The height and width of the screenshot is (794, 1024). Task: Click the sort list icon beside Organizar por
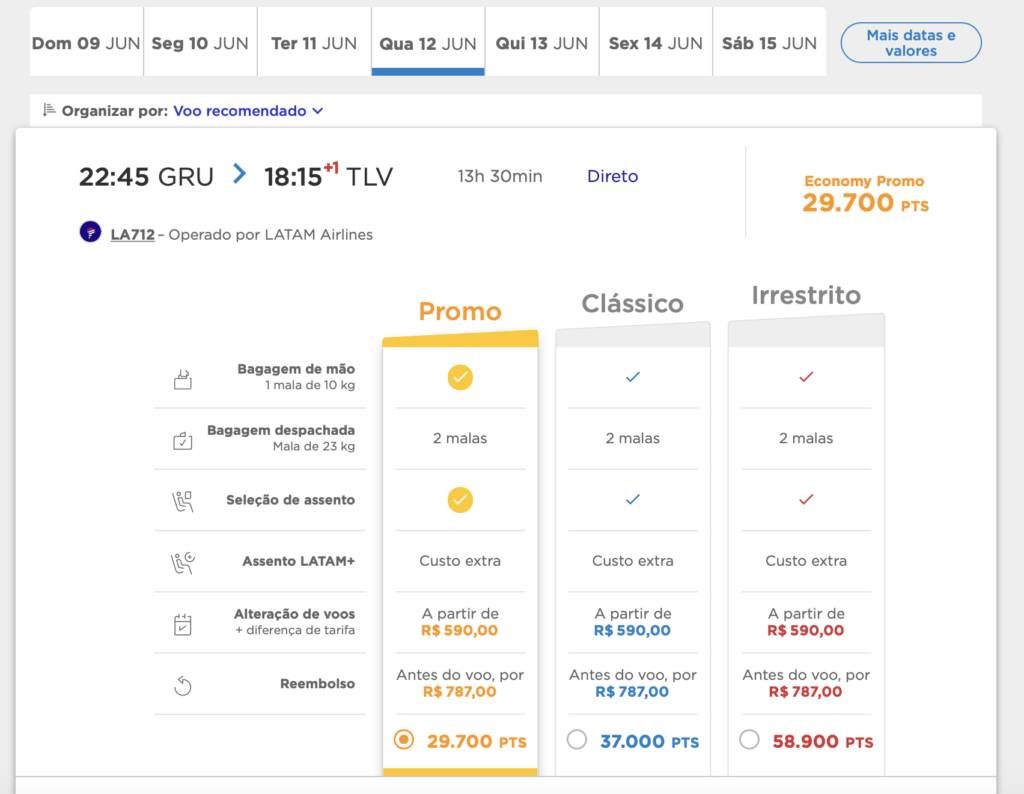(x=49, y=110)
